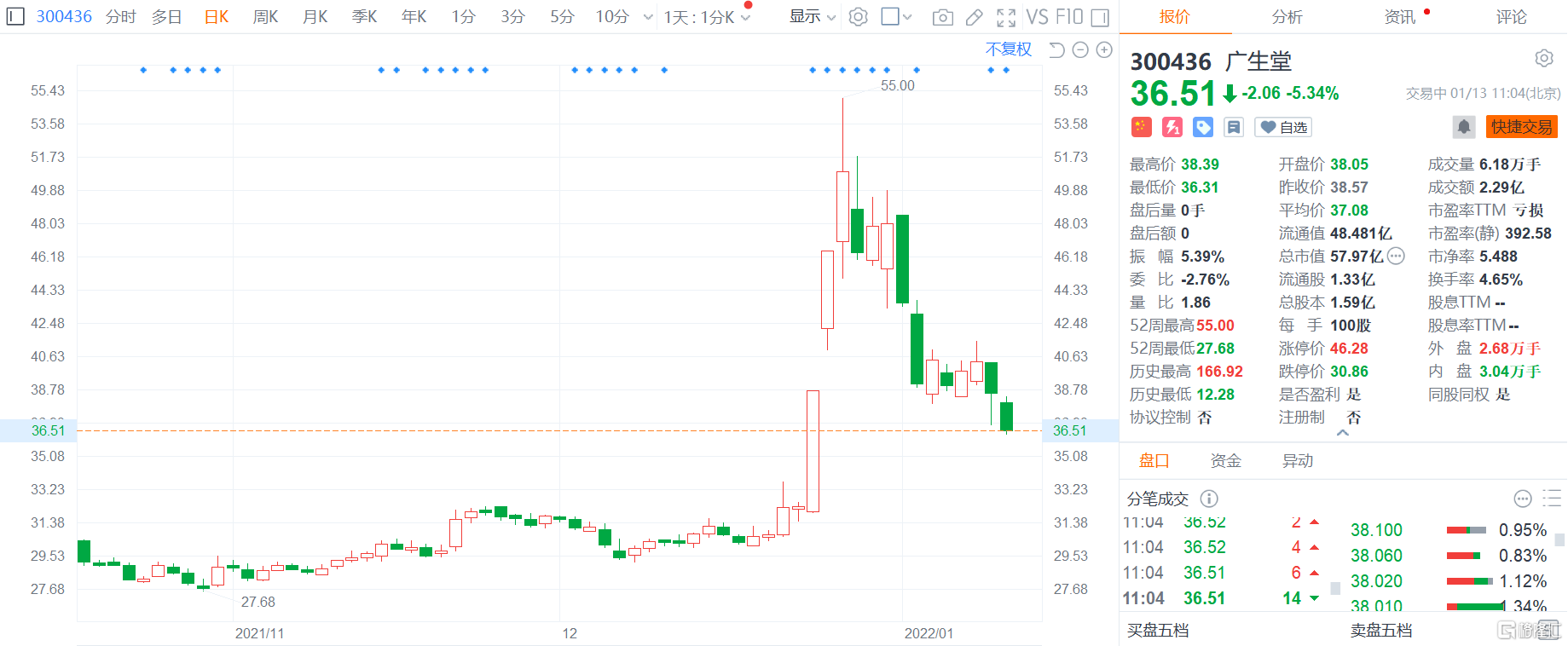Viewport: 1568px width, 646px height.
Task: Open chart settings gear in toolbar
Action: pos(859,17)
